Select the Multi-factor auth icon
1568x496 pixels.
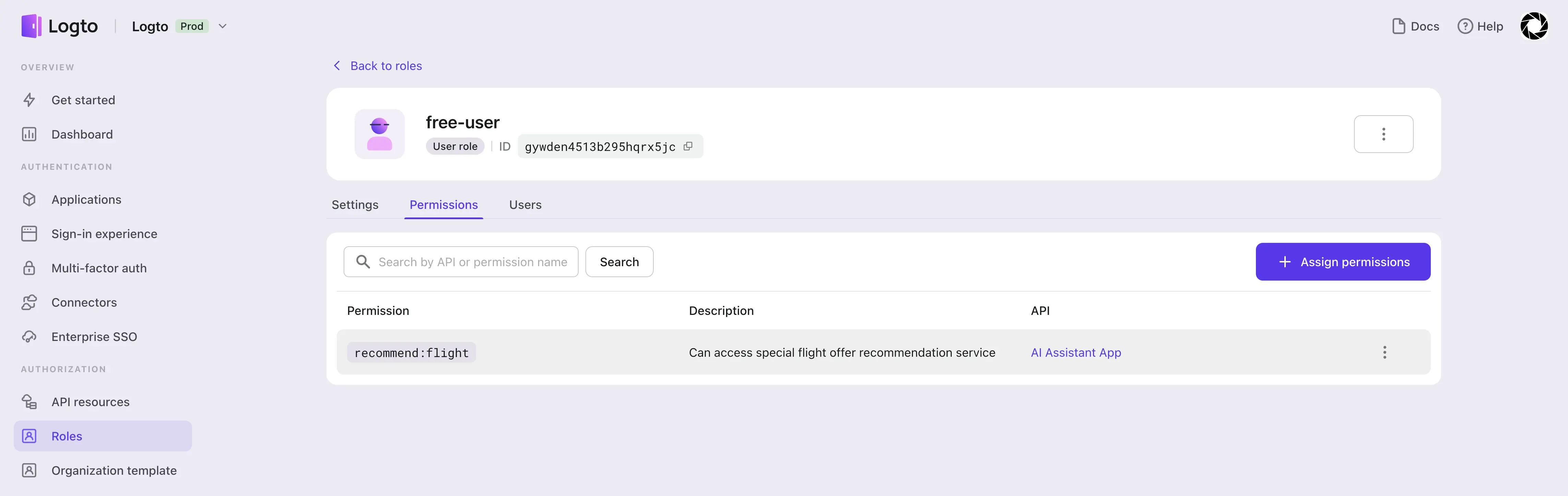(x=29, y=268)
